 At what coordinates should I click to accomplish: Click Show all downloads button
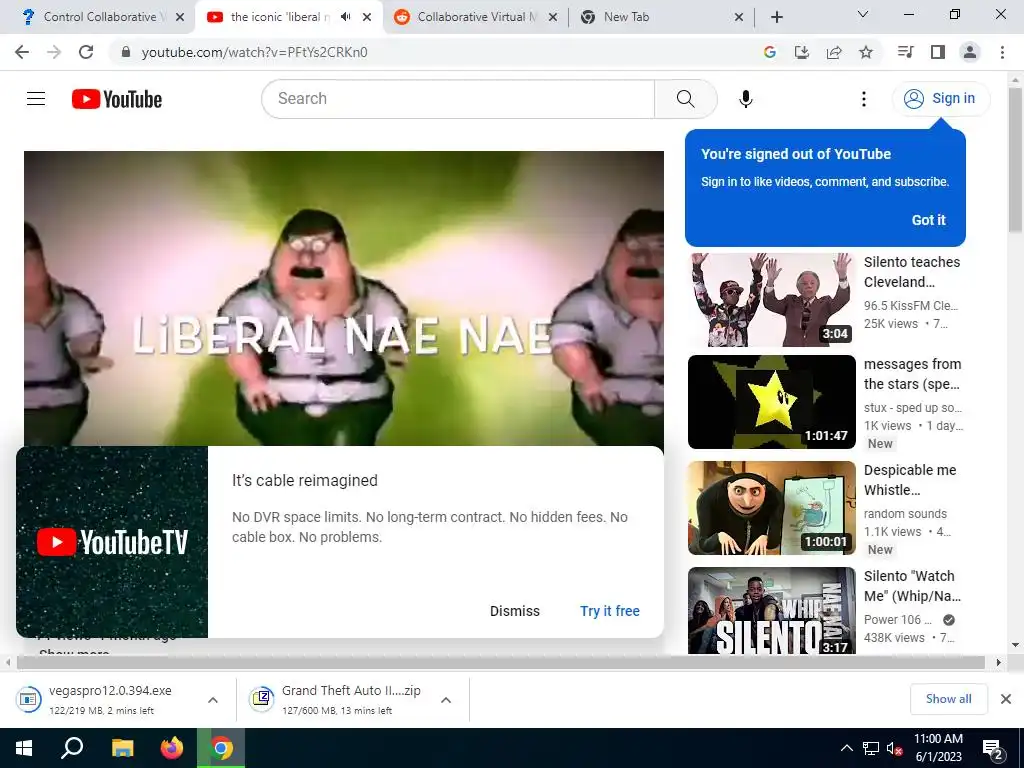pos(948,699)
